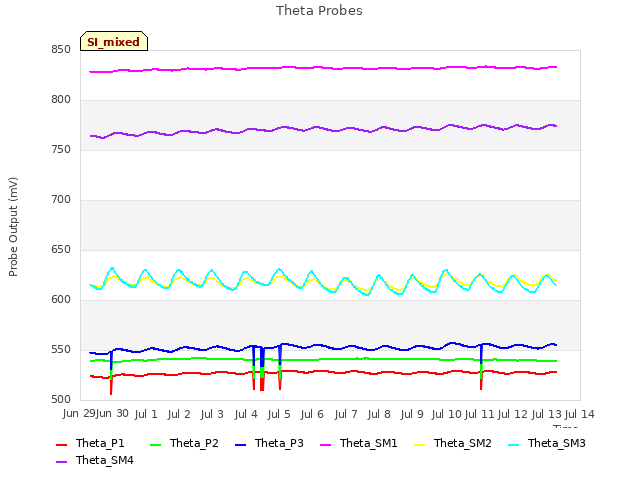
Task: Select the Theta_SM2 legend label
Action: pos(462,443)
